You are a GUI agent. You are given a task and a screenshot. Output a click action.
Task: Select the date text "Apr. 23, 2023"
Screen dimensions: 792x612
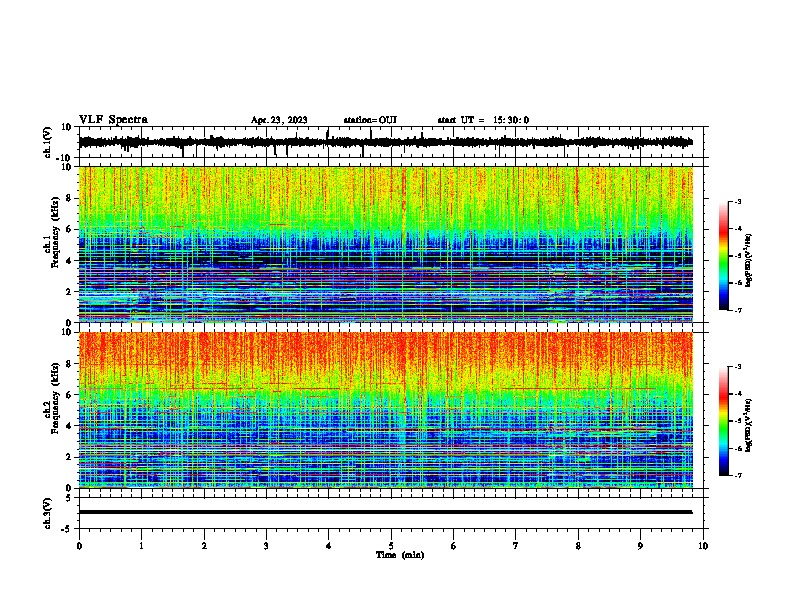(279, 120)
